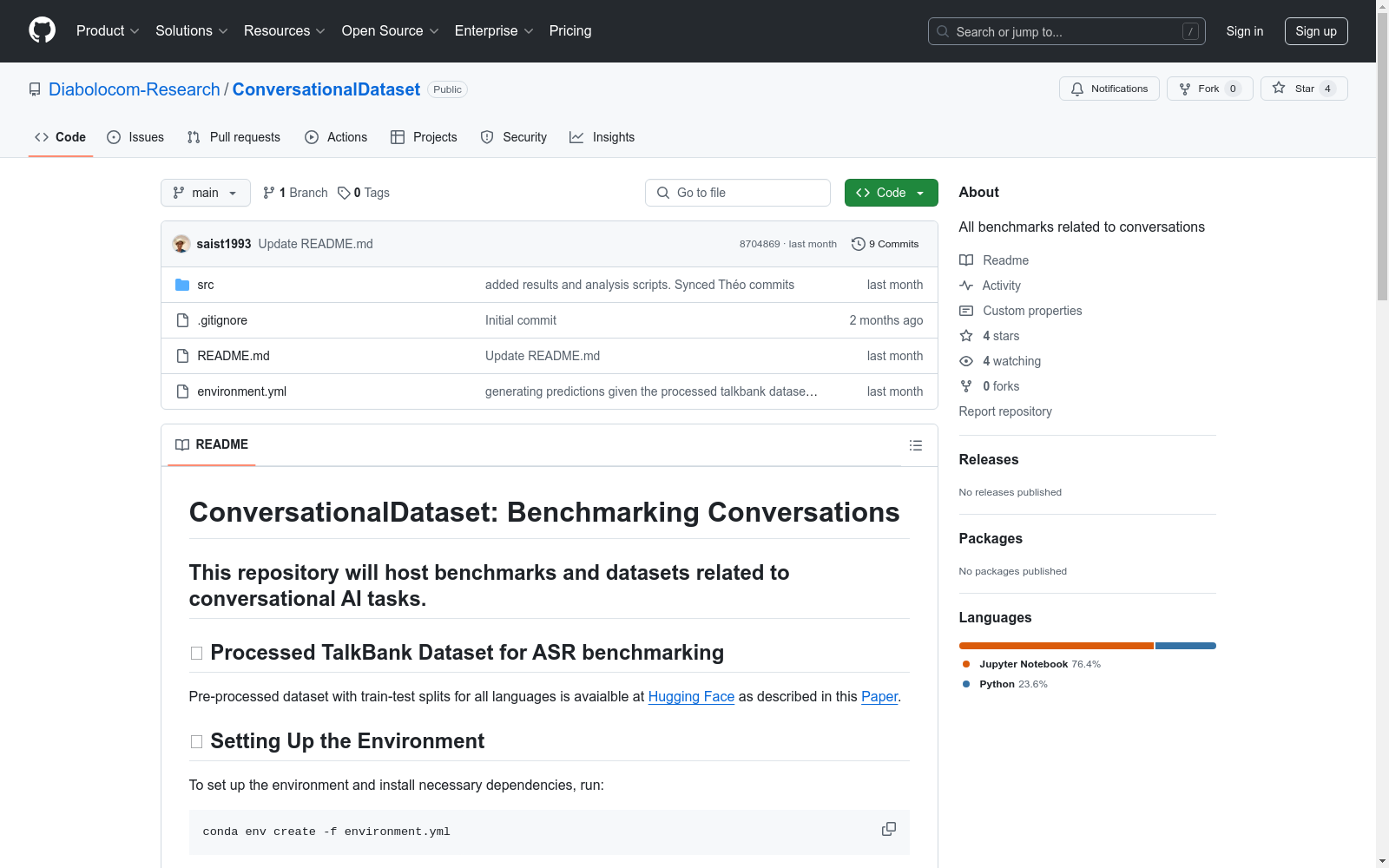The image size is (1389, 868).
Task: Click the branch icon next to 1 Branch
Action: 269,193
